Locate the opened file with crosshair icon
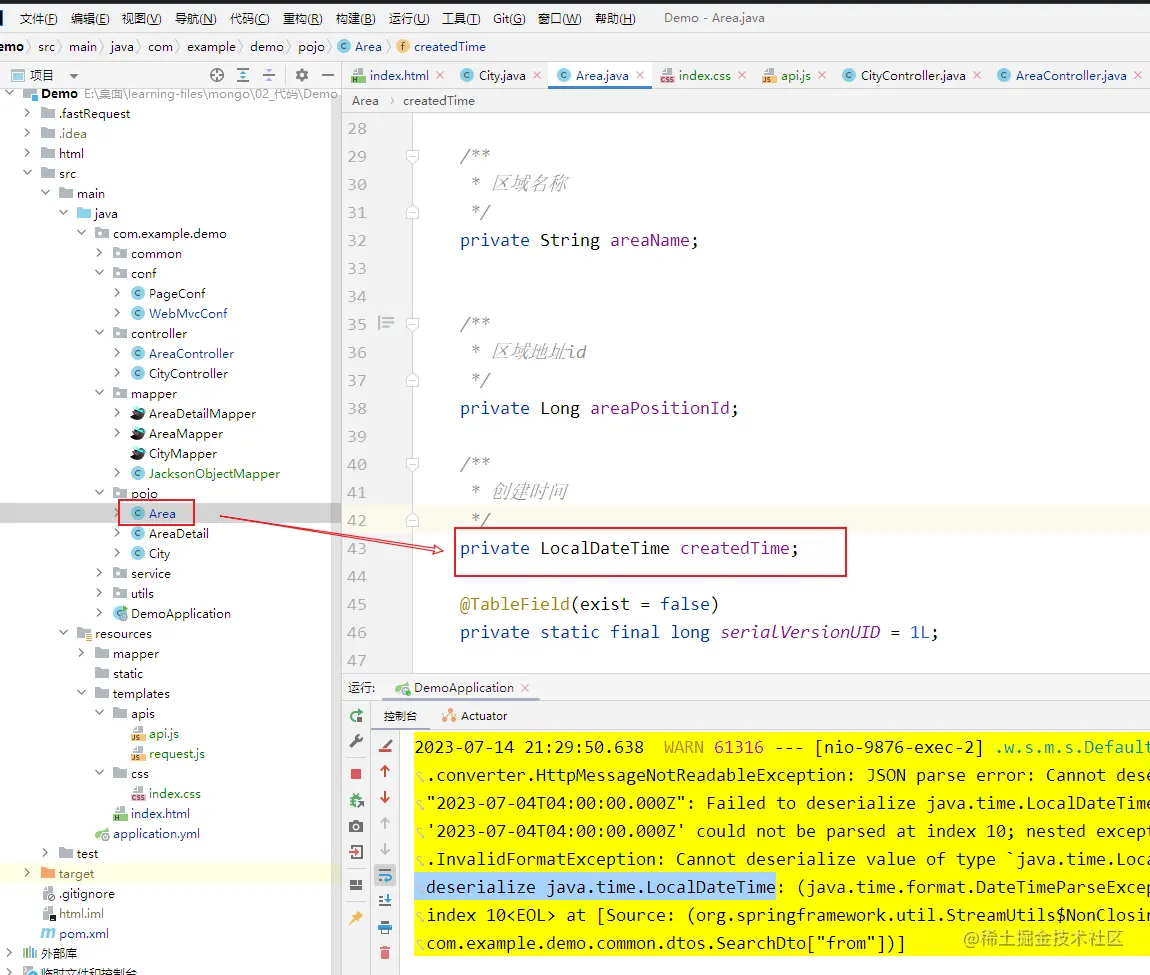 (x=216, y=75)
